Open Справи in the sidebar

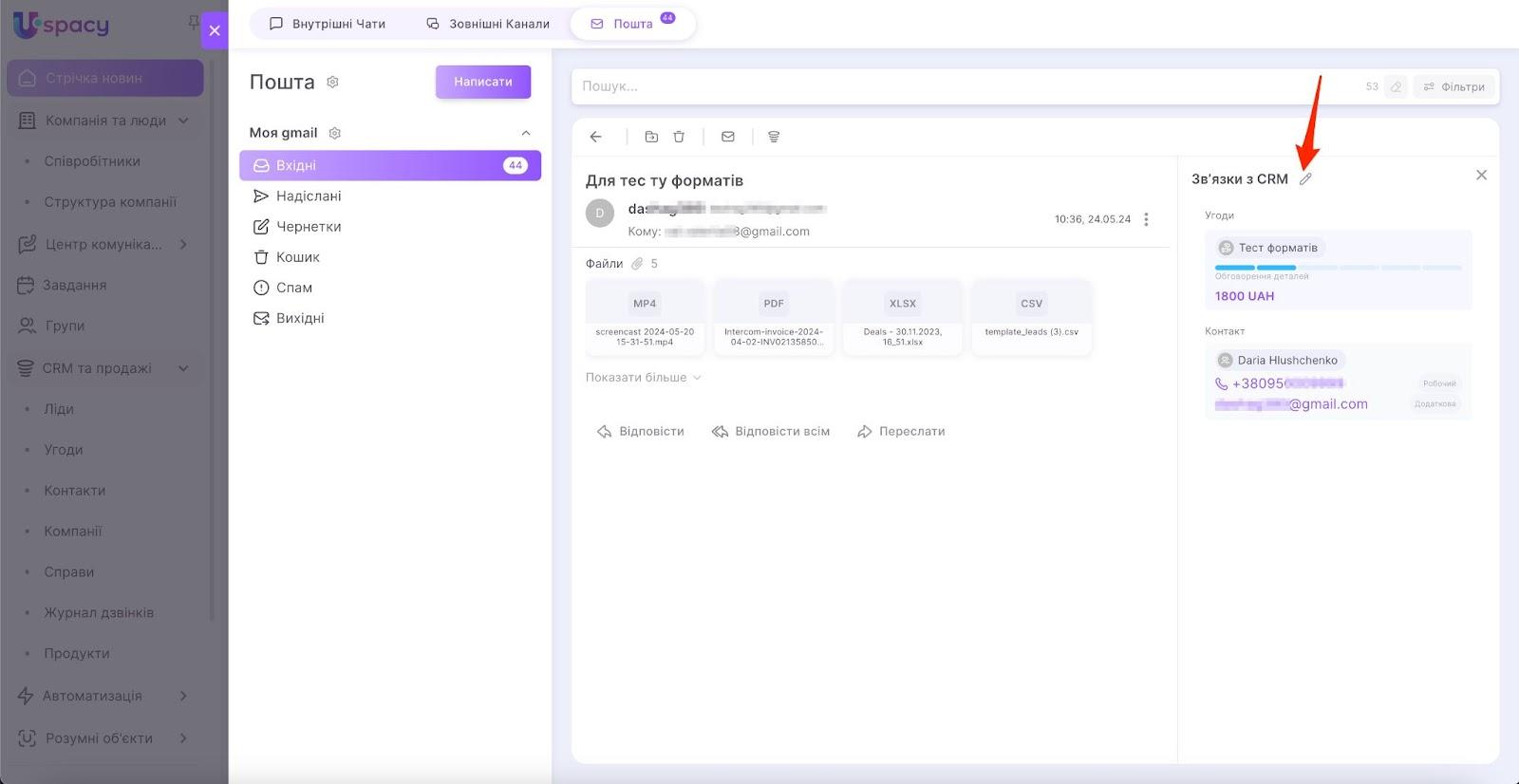pyautogui.click(x=69, y=572)
